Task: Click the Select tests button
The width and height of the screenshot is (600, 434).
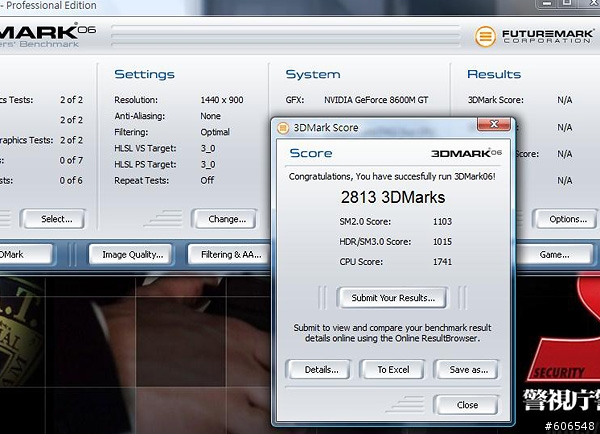Action: pyautogui.click(x=54, y=219)
